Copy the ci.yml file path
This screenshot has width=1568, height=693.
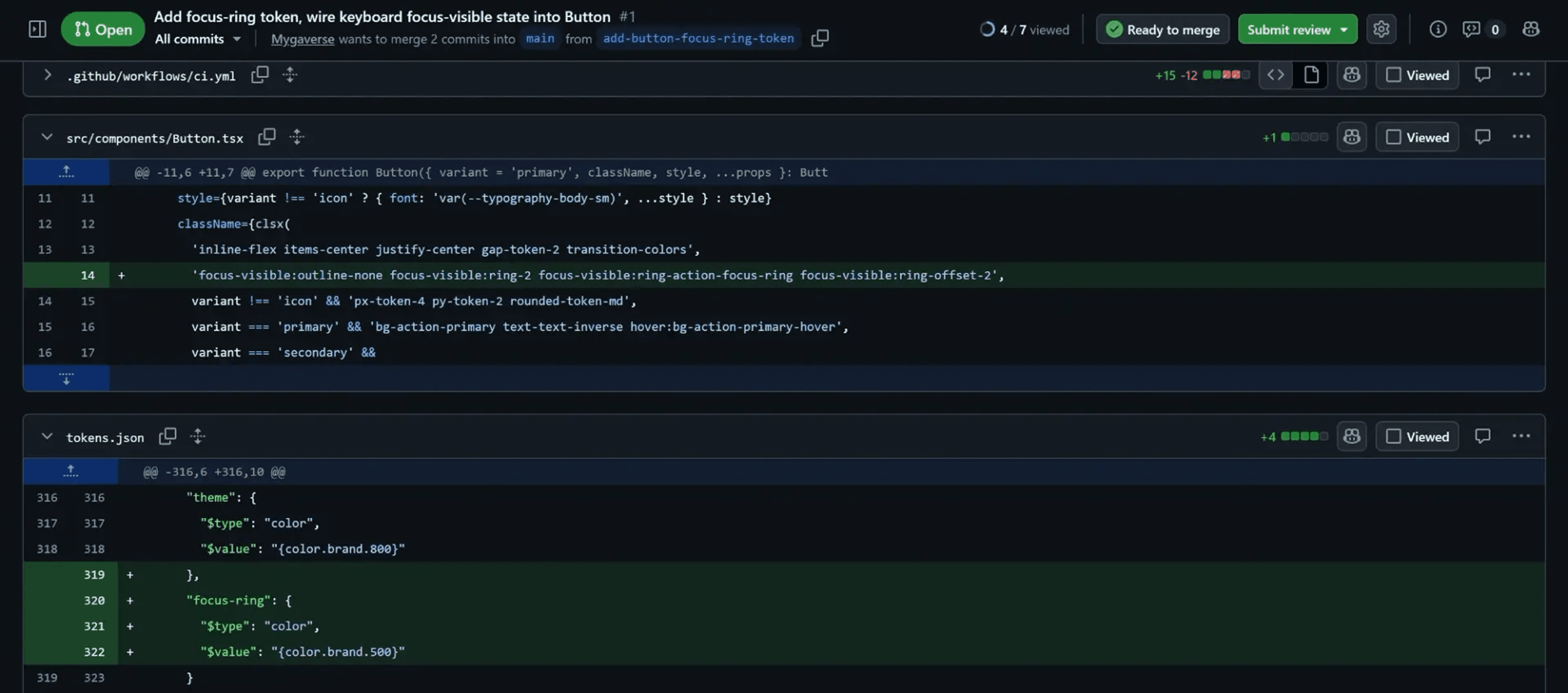[x=260, y=75]
